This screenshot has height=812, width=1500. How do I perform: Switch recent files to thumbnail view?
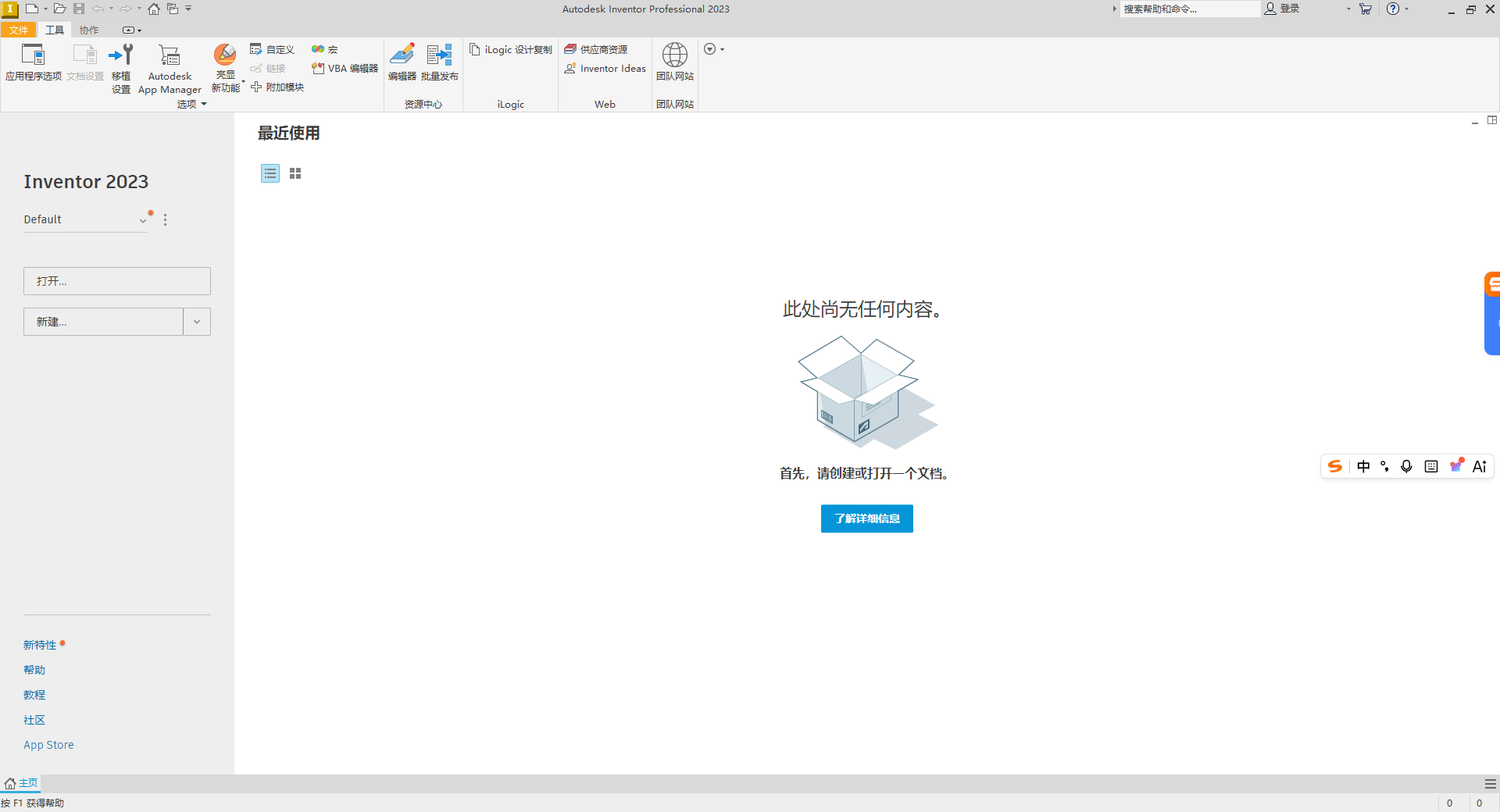coord(295,173)
